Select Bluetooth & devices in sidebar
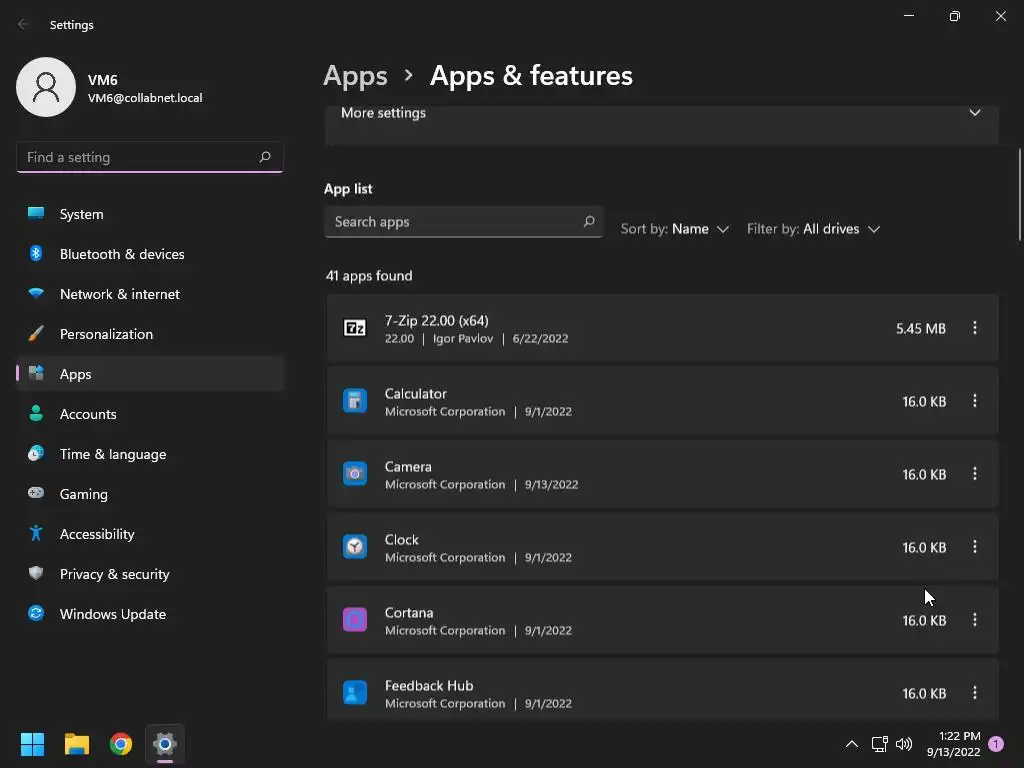Screen dimensions: 1024x768 pos(121,254)
